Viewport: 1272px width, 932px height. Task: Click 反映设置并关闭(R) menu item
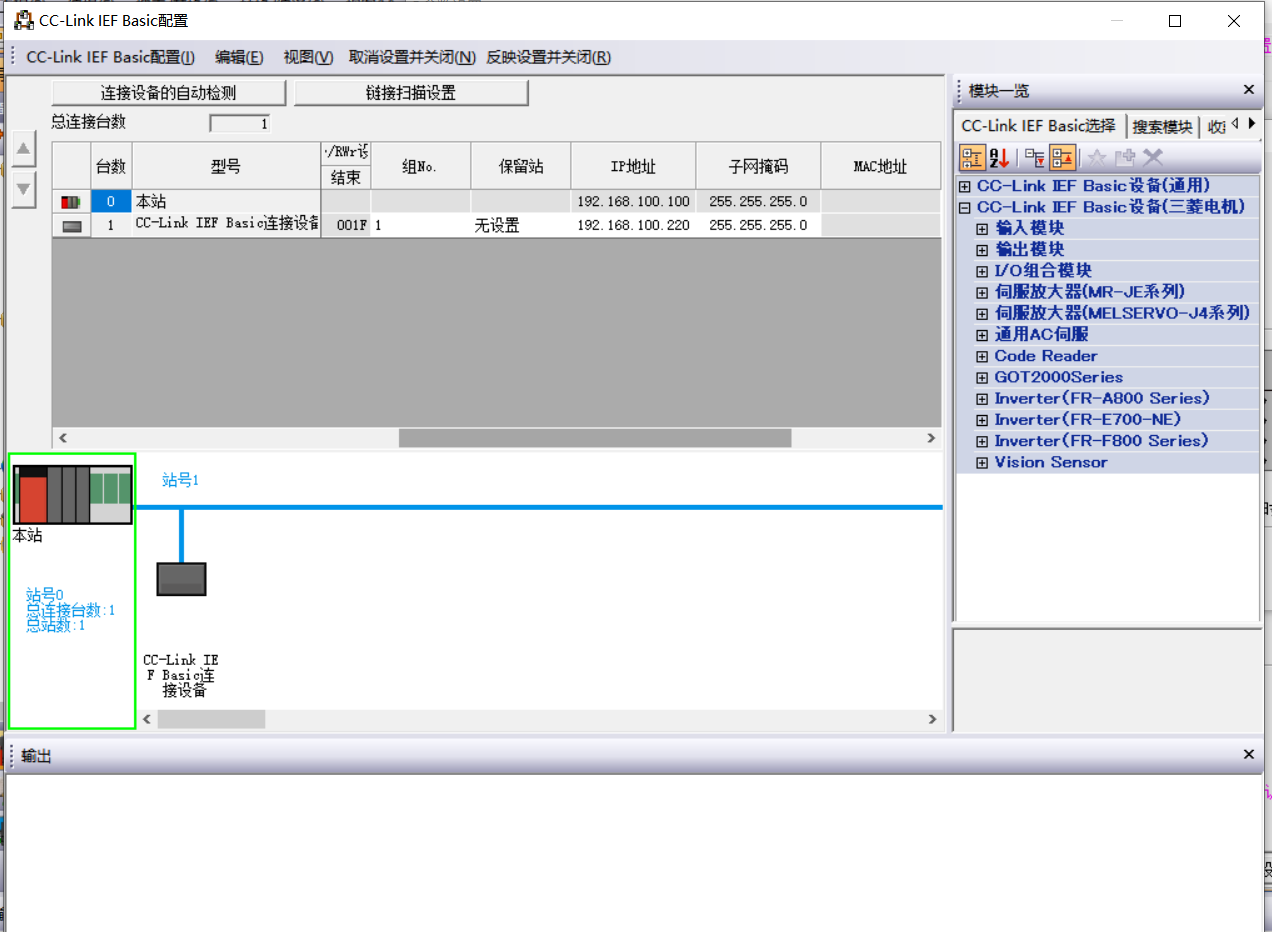coord(548,57)
